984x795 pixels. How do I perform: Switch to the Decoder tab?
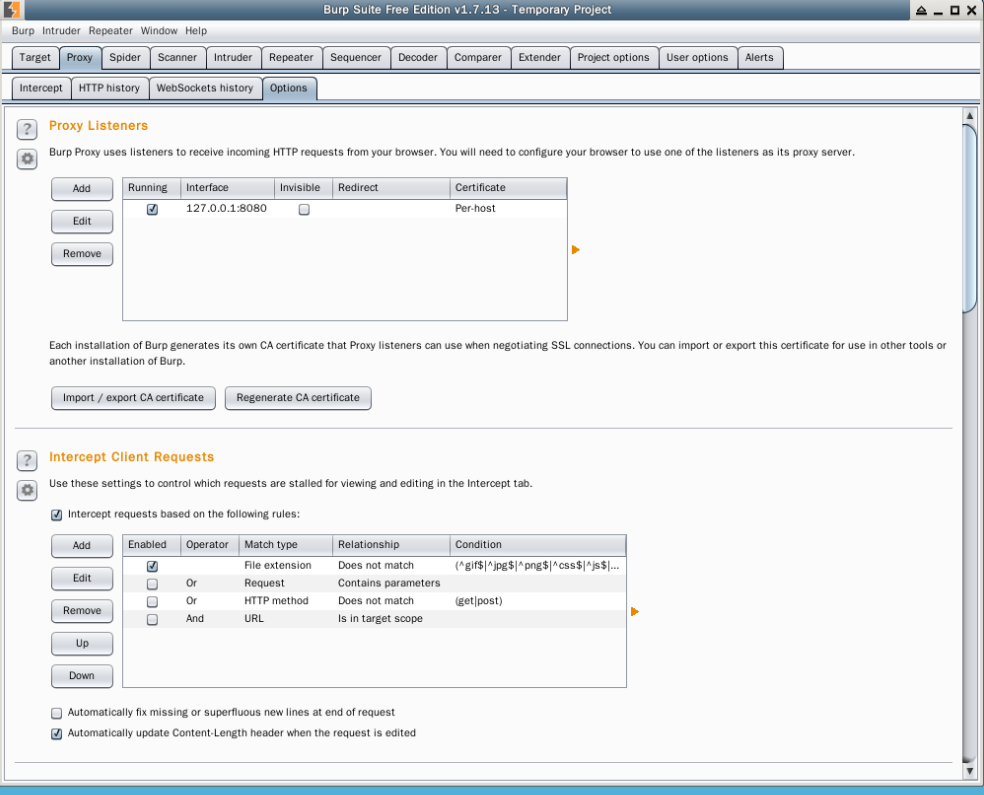pos(418,58)
